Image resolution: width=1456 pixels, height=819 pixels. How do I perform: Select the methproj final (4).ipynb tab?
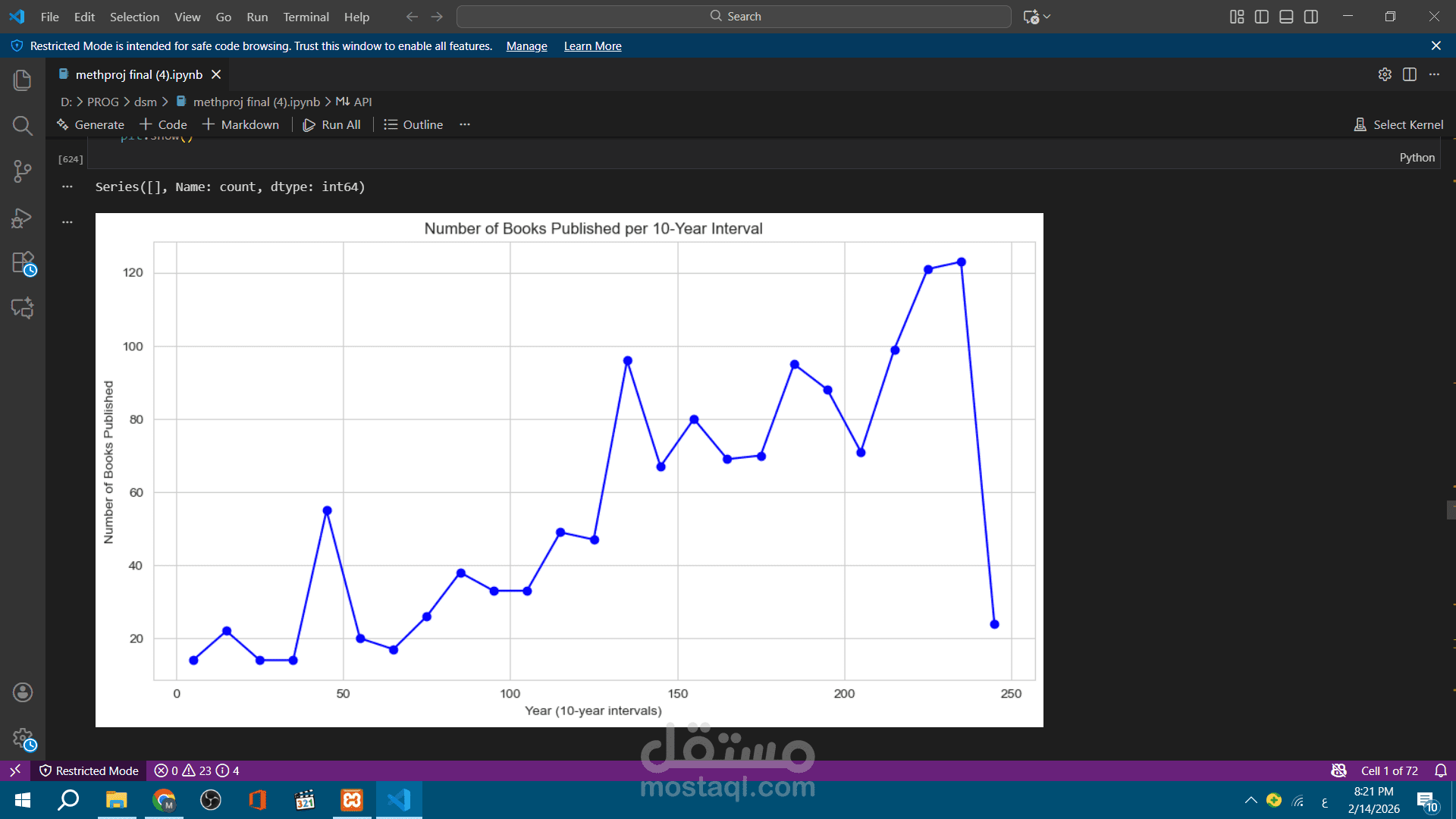point(139,74)
